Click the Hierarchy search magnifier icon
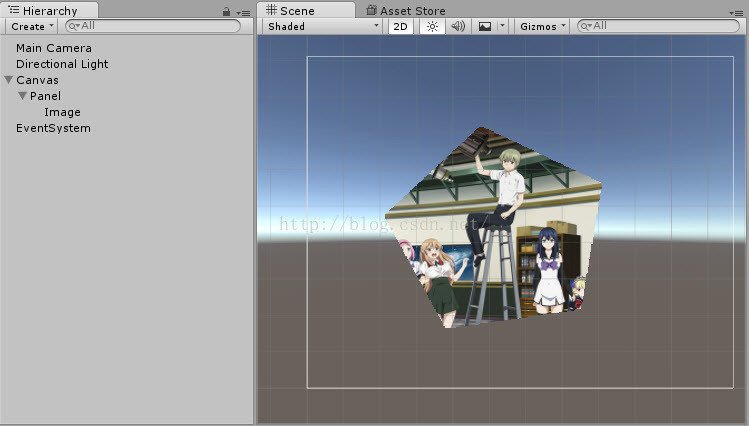This screenshot has width=749, height=426. point(74,26)
